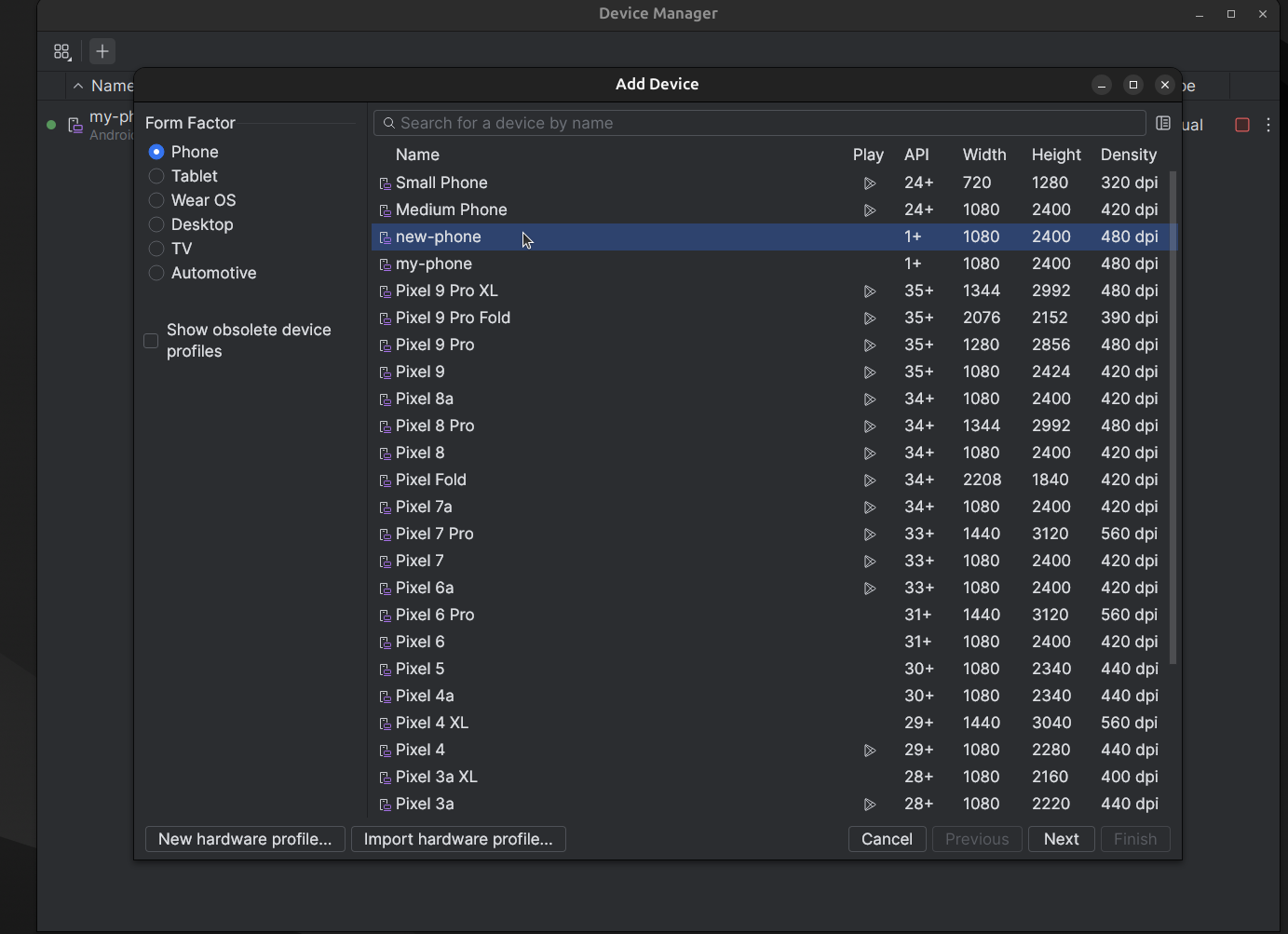Click the 390 dpi density value
This screenshot has width=1288, height=934.
(x=1130, y=318)
